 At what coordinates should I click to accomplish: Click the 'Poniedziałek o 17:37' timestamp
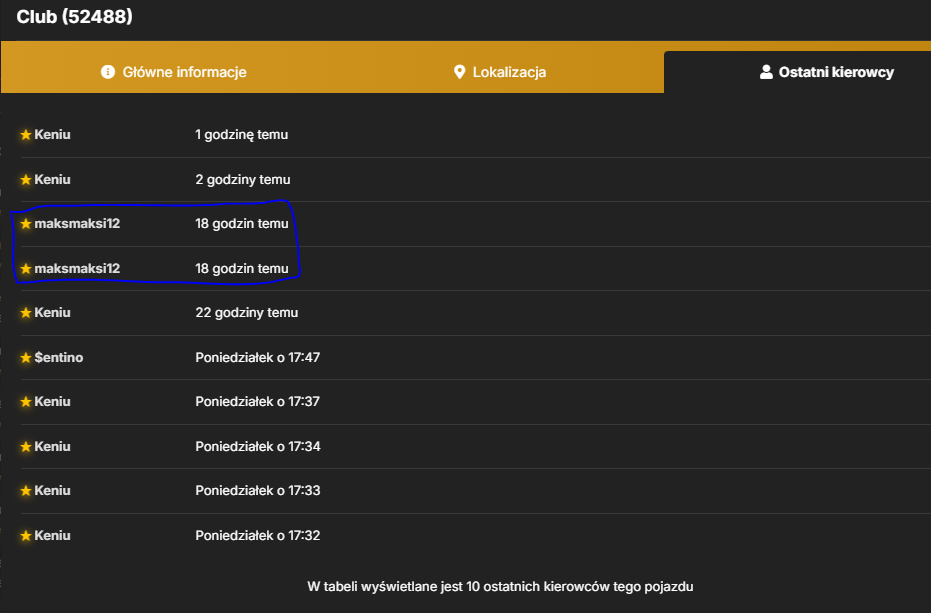pyautogui.click(x=258, y=402)
